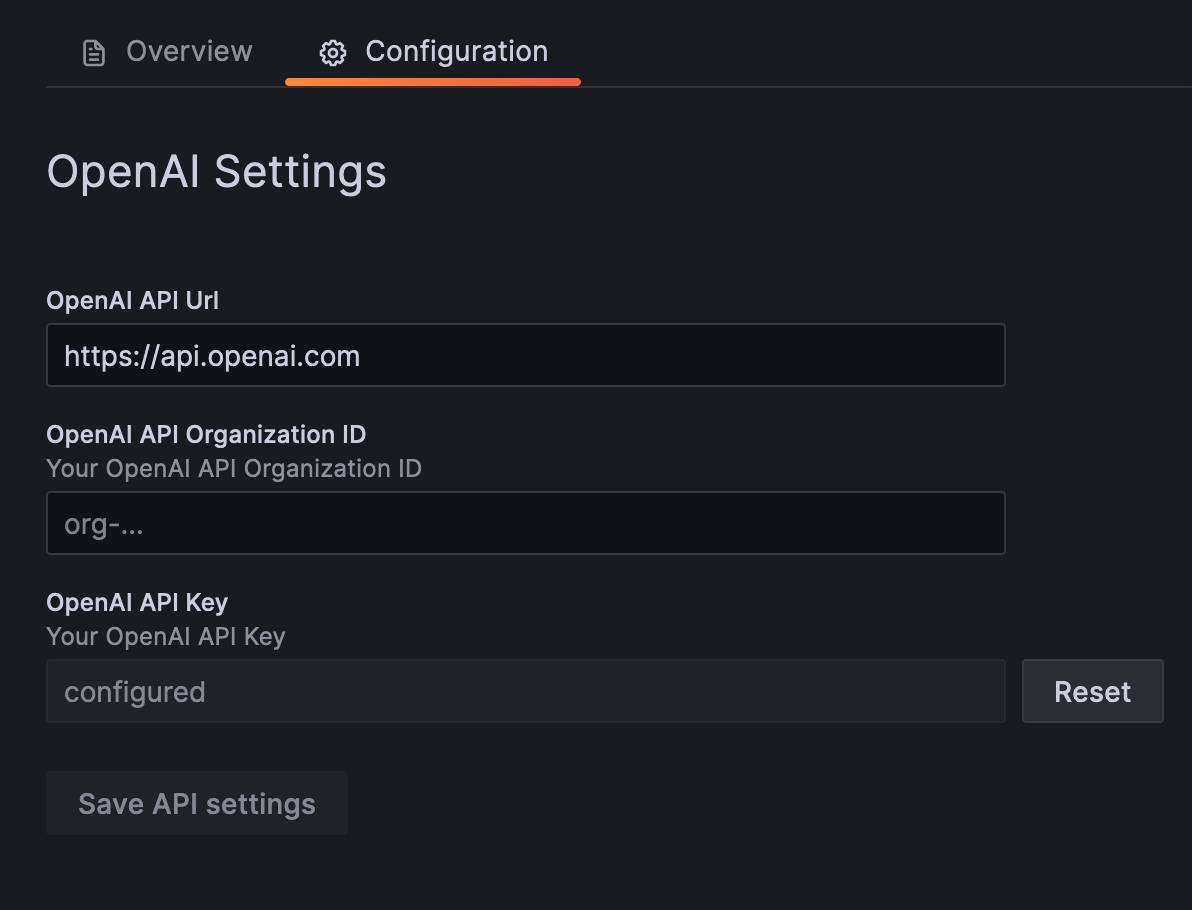
Task: Click the 'Your OpenAI API Key' description text
Action: pyautogui.click(x=166, y=637)
